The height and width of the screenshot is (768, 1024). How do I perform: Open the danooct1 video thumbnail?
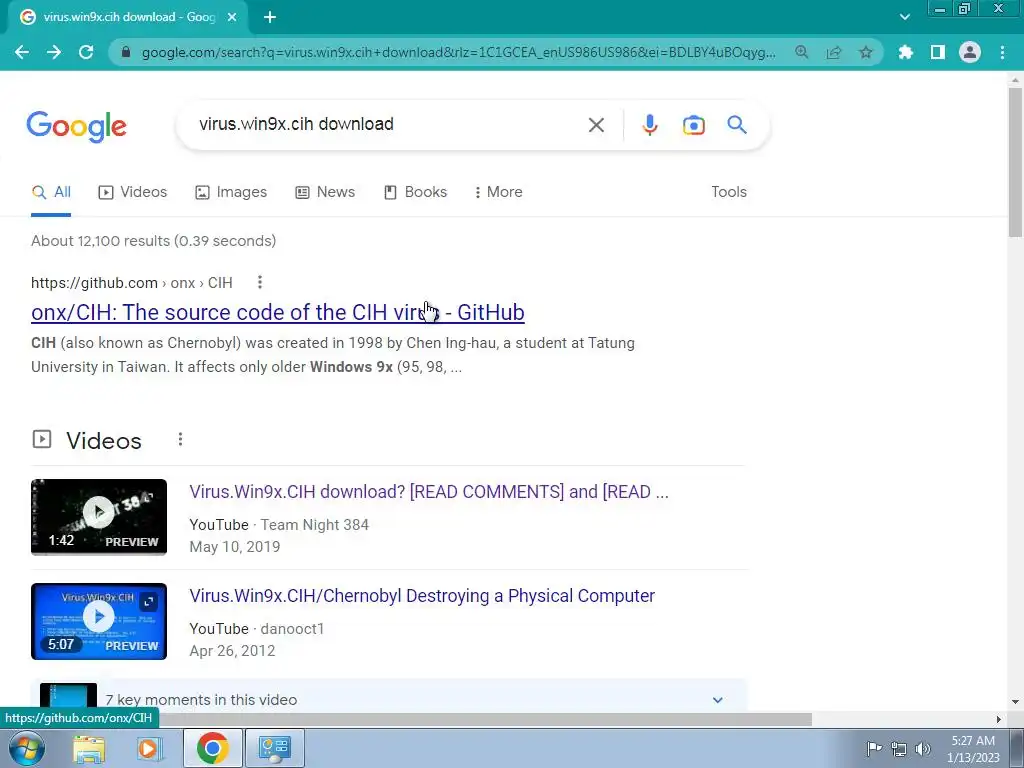pos(99,622)
